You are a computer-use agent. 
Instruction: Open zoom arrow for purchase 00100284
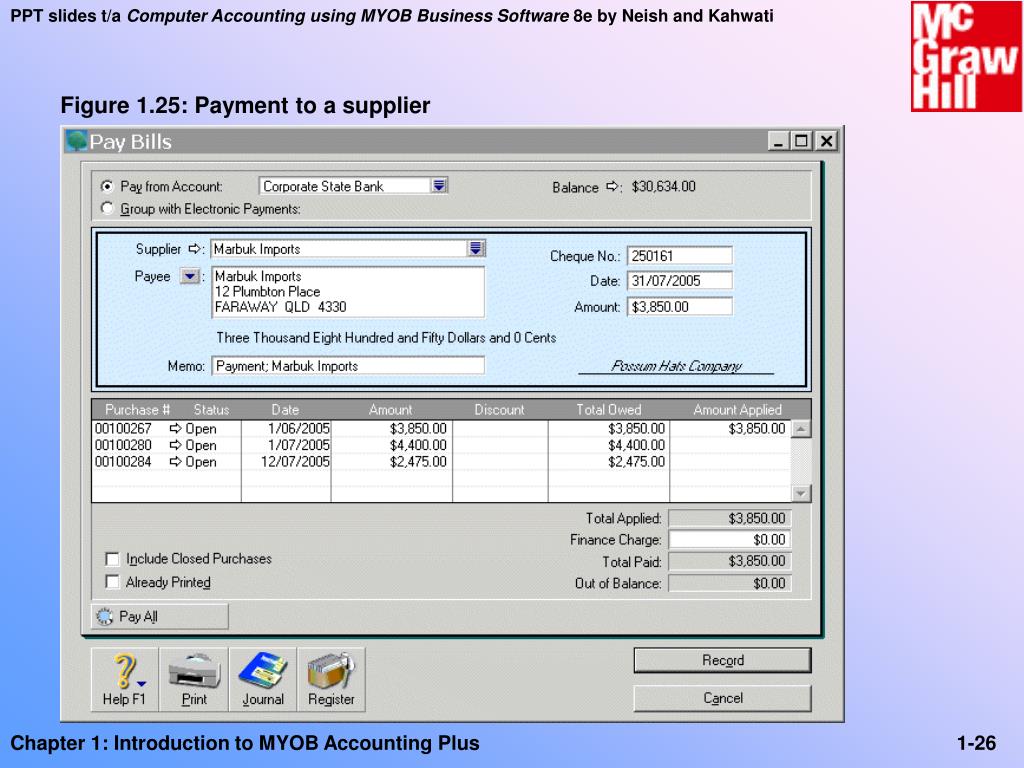[175, 462]
